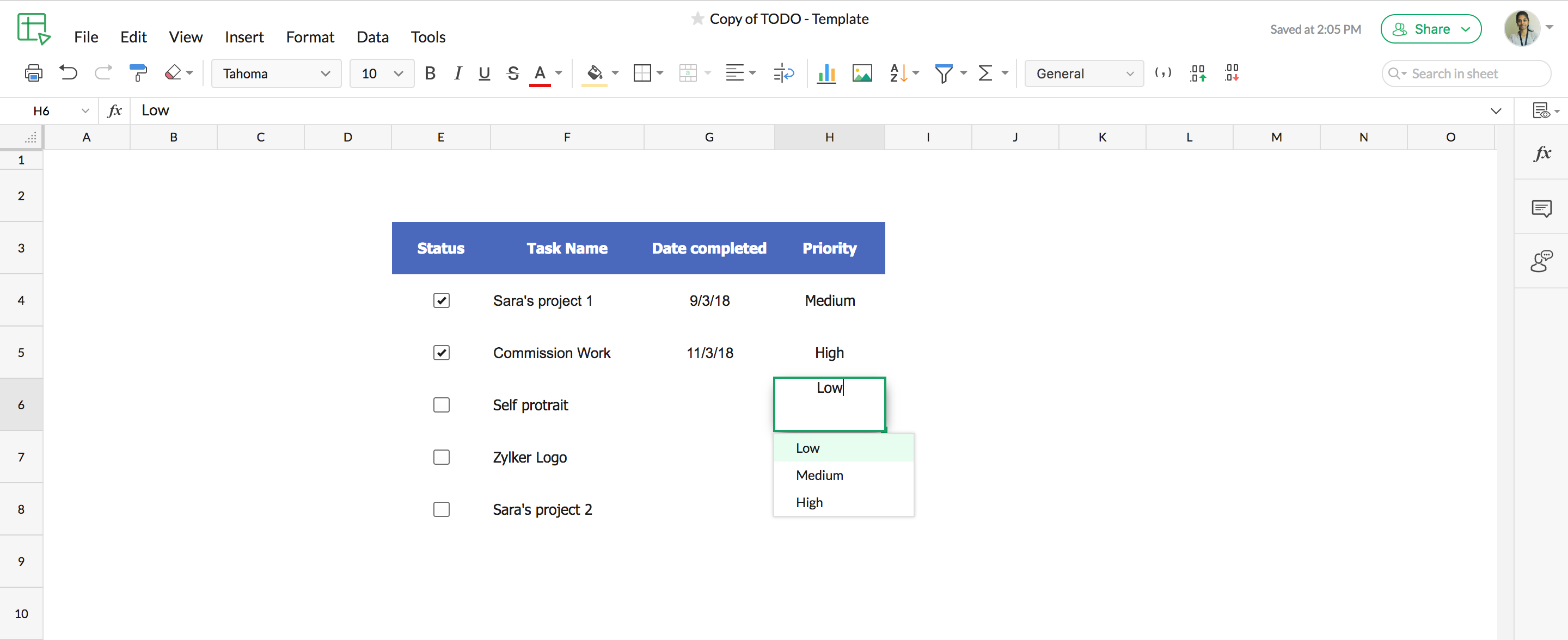Viewport: 1568px width, 640px height.
Task: Toggle checkbox for Zylker Logo task
Action: coord(440,457)
